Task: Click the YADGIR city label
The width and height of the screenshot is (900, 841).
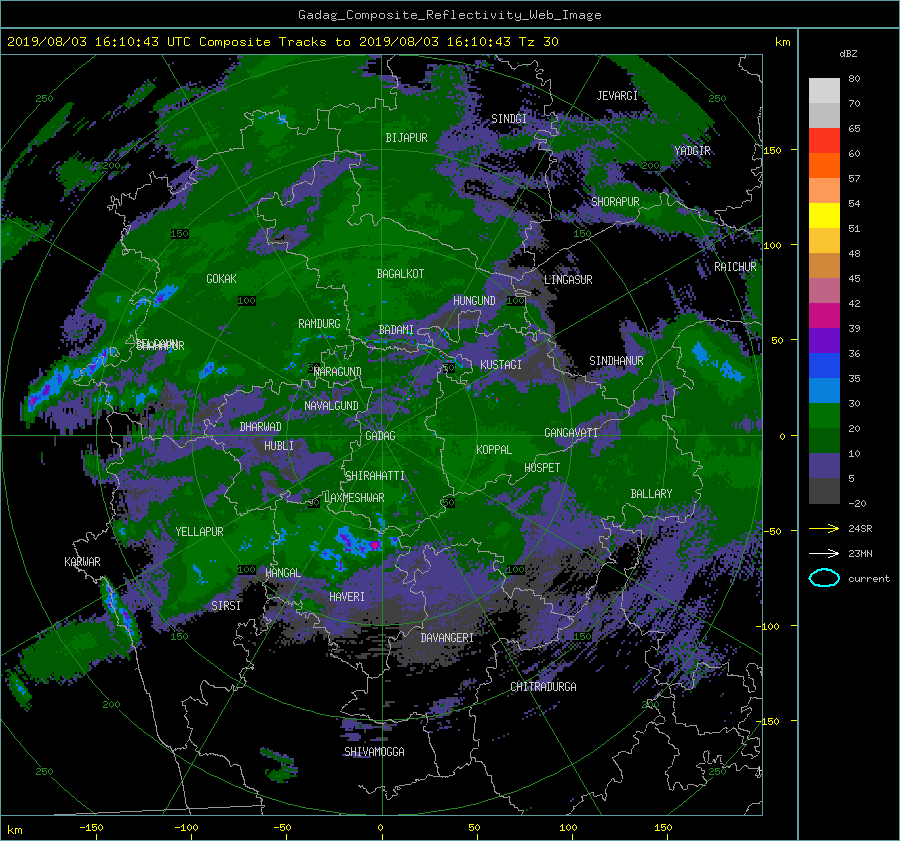Action: [692, 150]
